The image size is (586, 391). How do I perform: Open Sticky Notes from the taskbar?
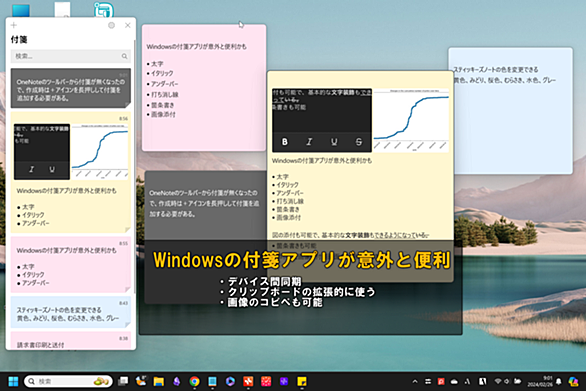pyautogui.click(x=302, y=381)
